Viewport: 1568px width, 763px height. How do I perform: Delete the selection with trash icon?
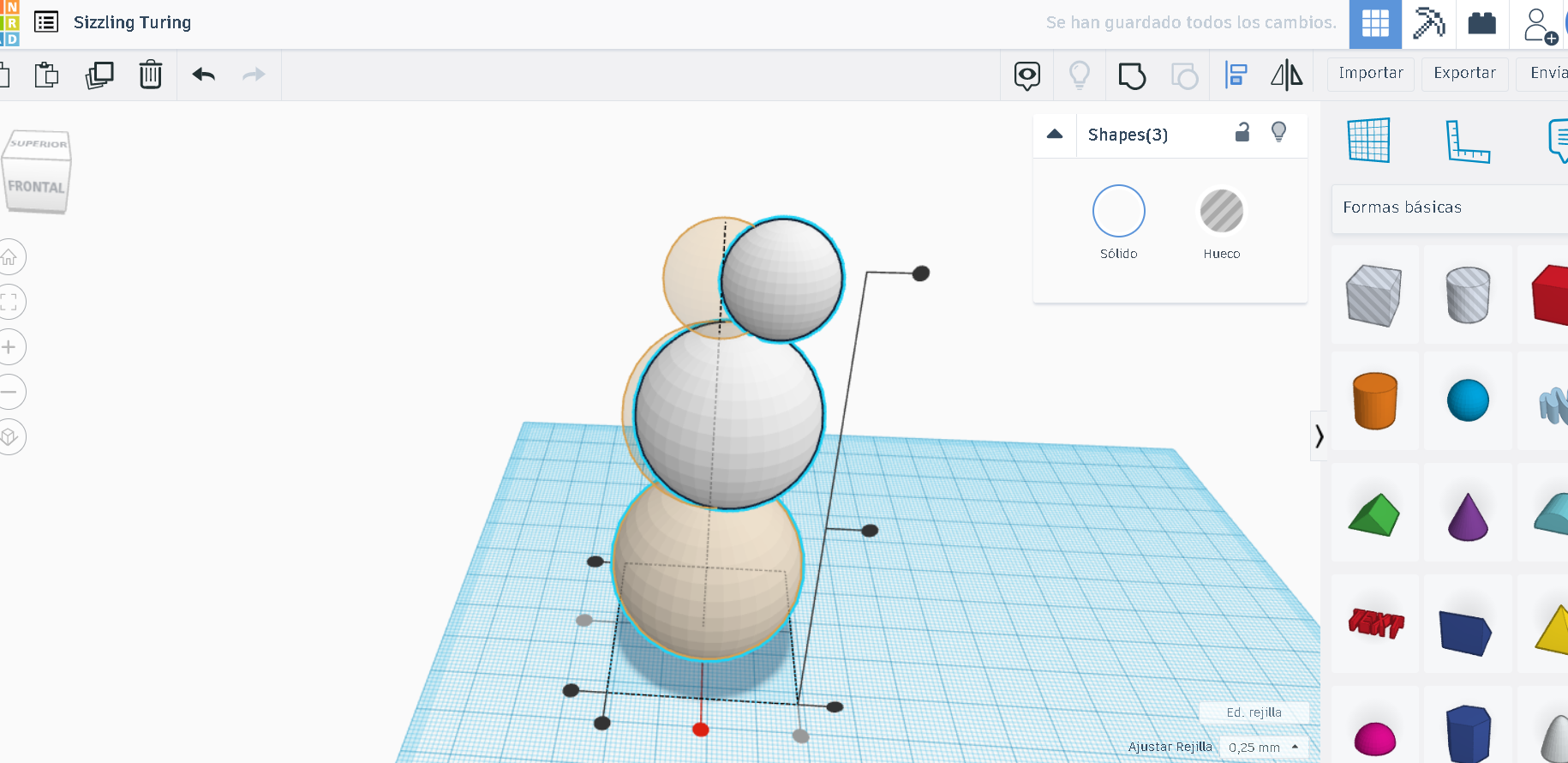coord(151,75)
